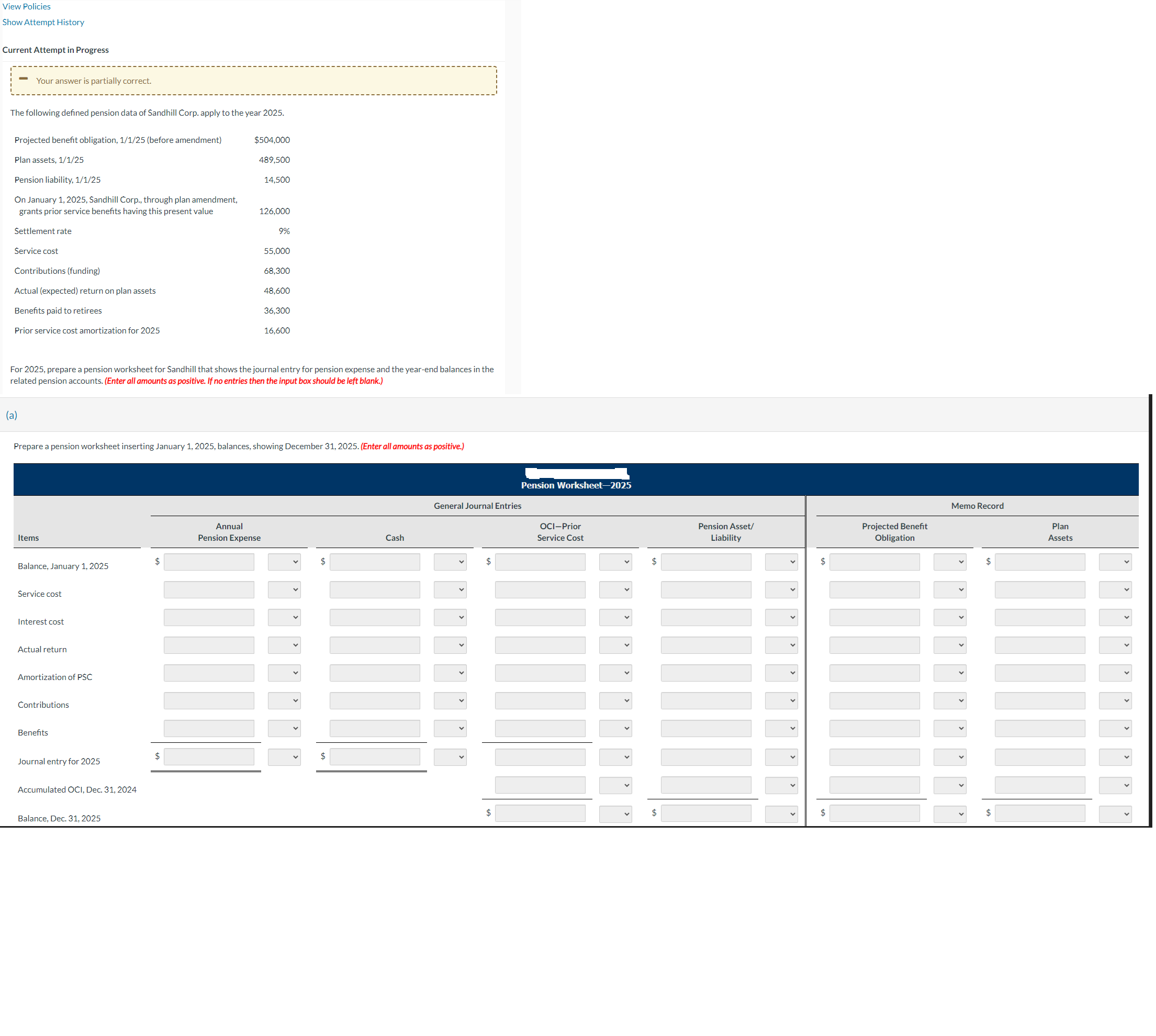Open the View Policies link
Screen dimensions: 1156x1036
tap(26, 6)
